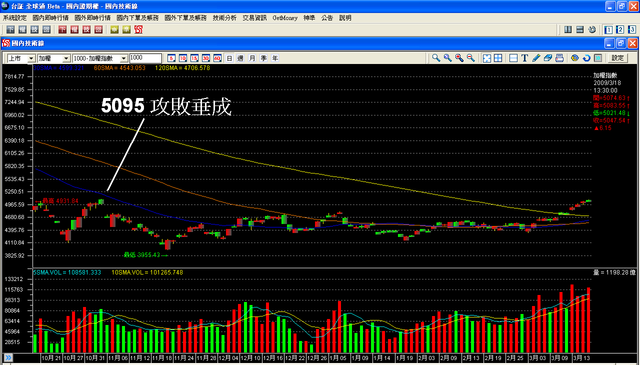Open the 技術分析 menu
Viewport: 640px width, 365px height.
click(224, 18)
